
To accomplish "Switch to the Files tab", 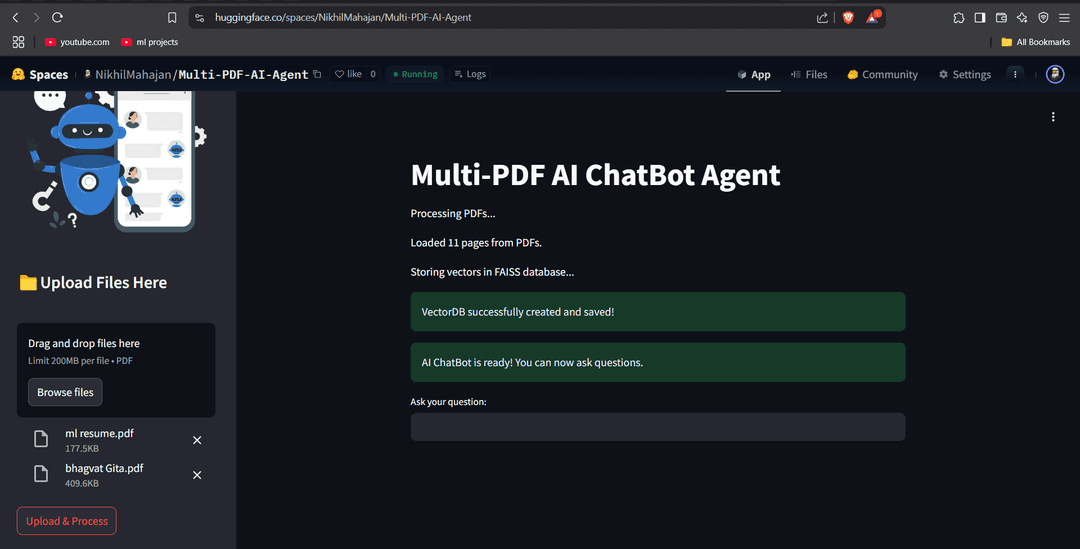I will pos(809,74).
